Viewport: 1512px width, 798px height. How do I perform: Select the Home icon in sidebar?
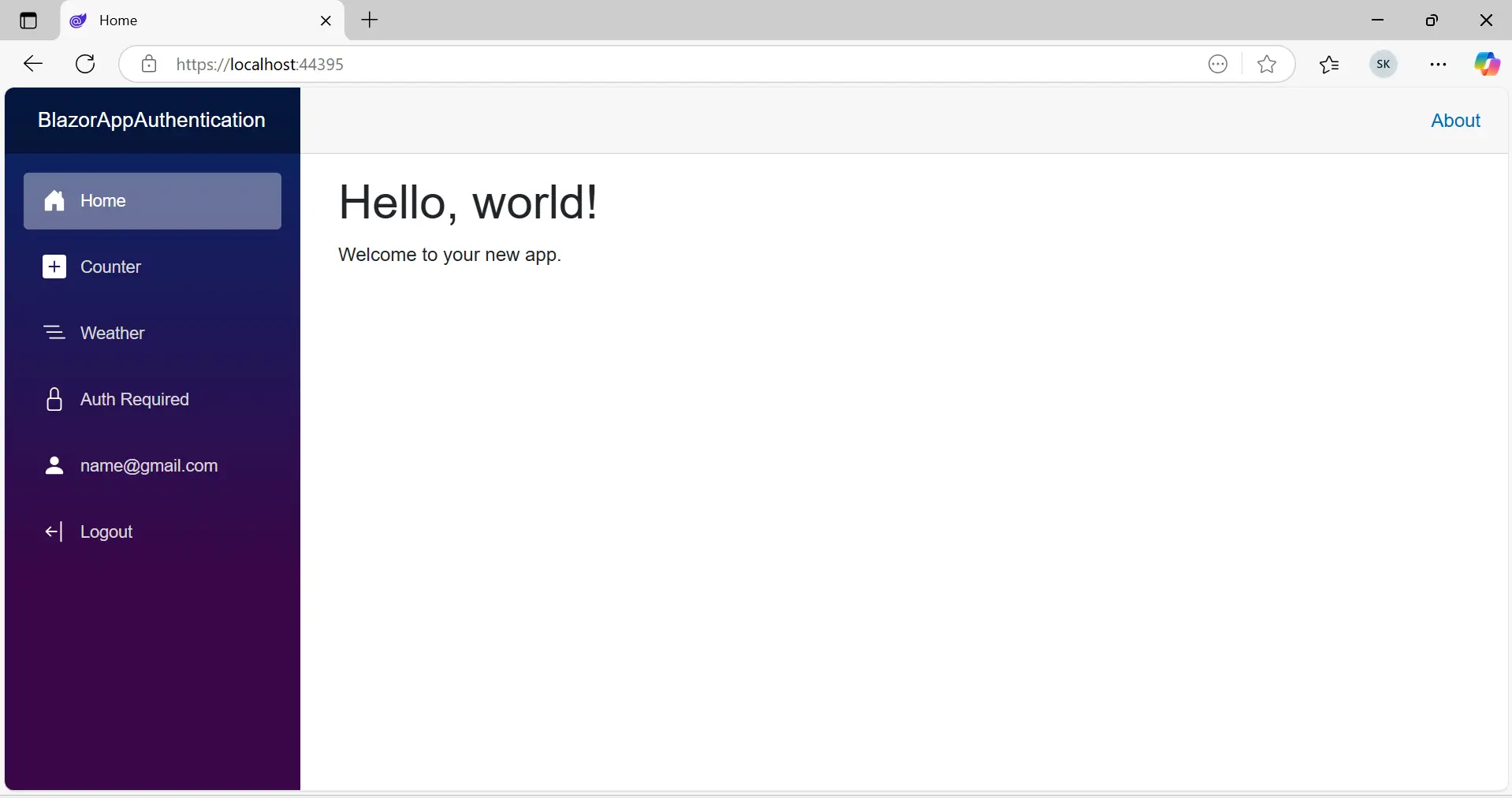click(x=55, y=201)
